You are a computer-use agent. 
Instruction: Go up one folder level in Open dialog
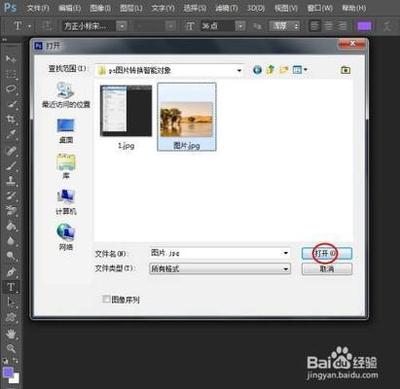(270, 70)
